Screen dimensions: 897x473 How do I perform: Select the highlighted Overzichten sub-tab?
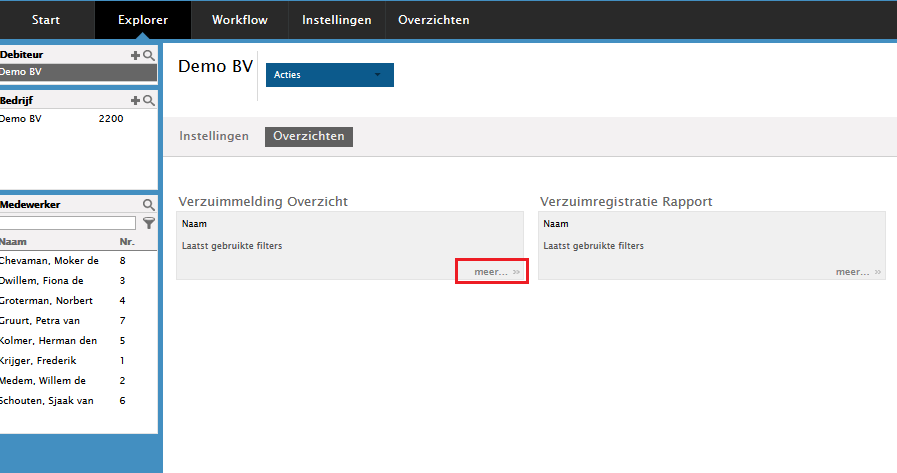(x=308, y=136)
